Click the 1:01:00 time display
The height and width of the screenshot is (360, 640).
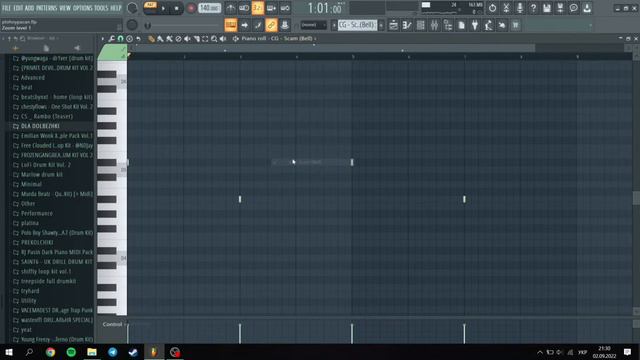pos(325,8)
